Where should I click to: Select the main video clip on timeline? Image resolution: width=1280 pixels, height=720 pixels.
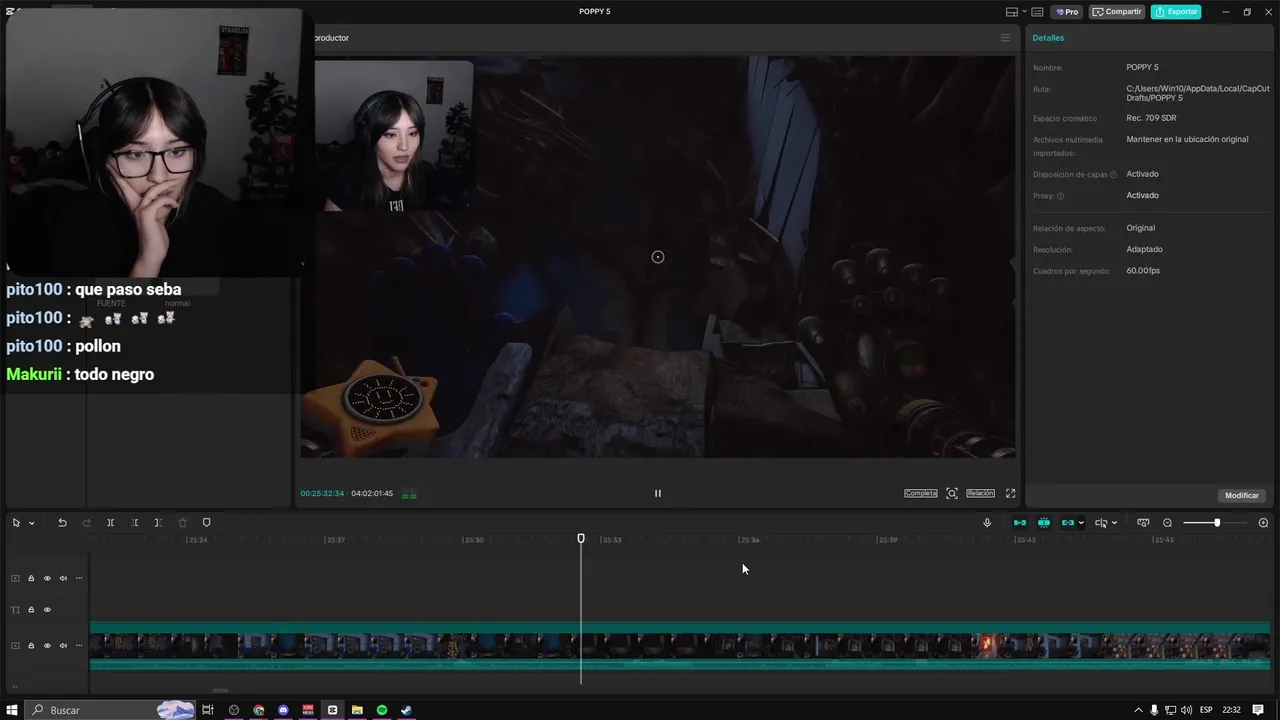680,646
